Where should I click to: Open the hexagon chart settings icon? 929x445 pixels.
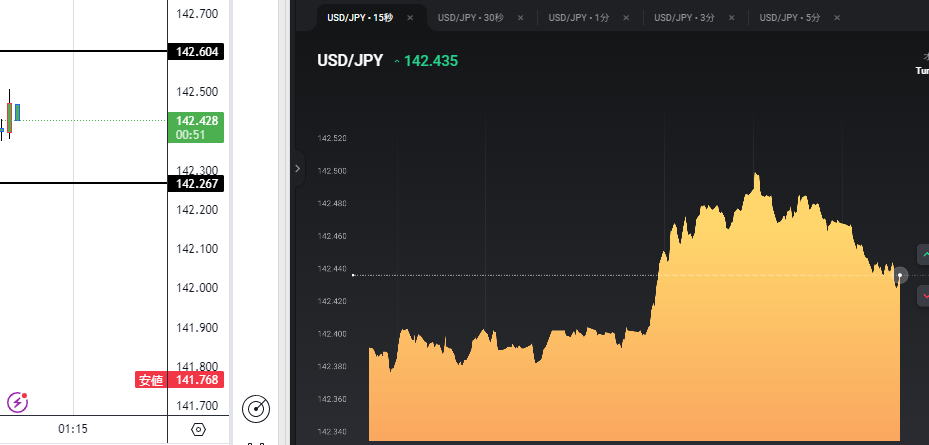tap(198, 429)
